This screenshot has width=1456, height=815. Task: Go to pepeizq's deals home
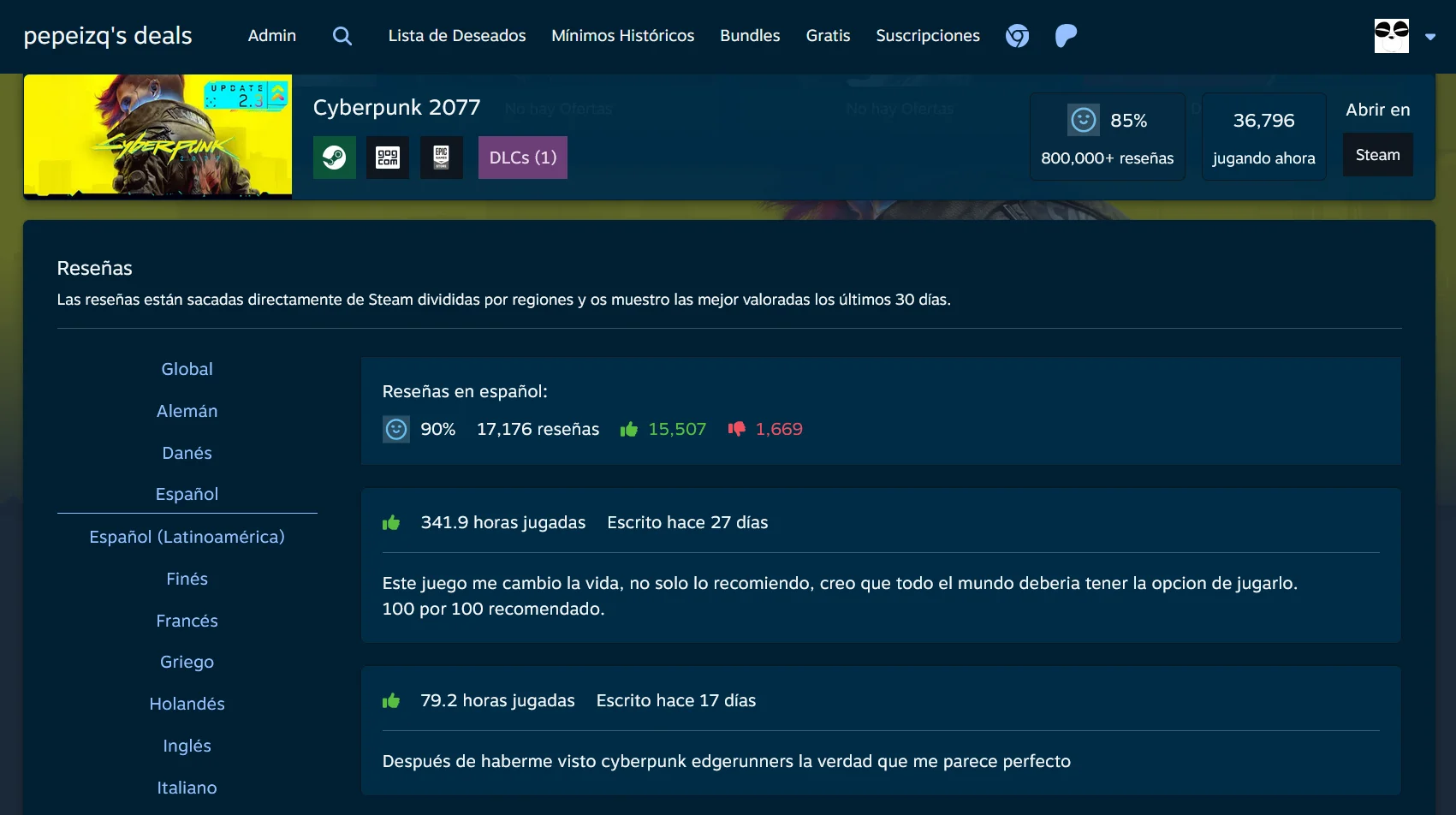tap(108, 36)
